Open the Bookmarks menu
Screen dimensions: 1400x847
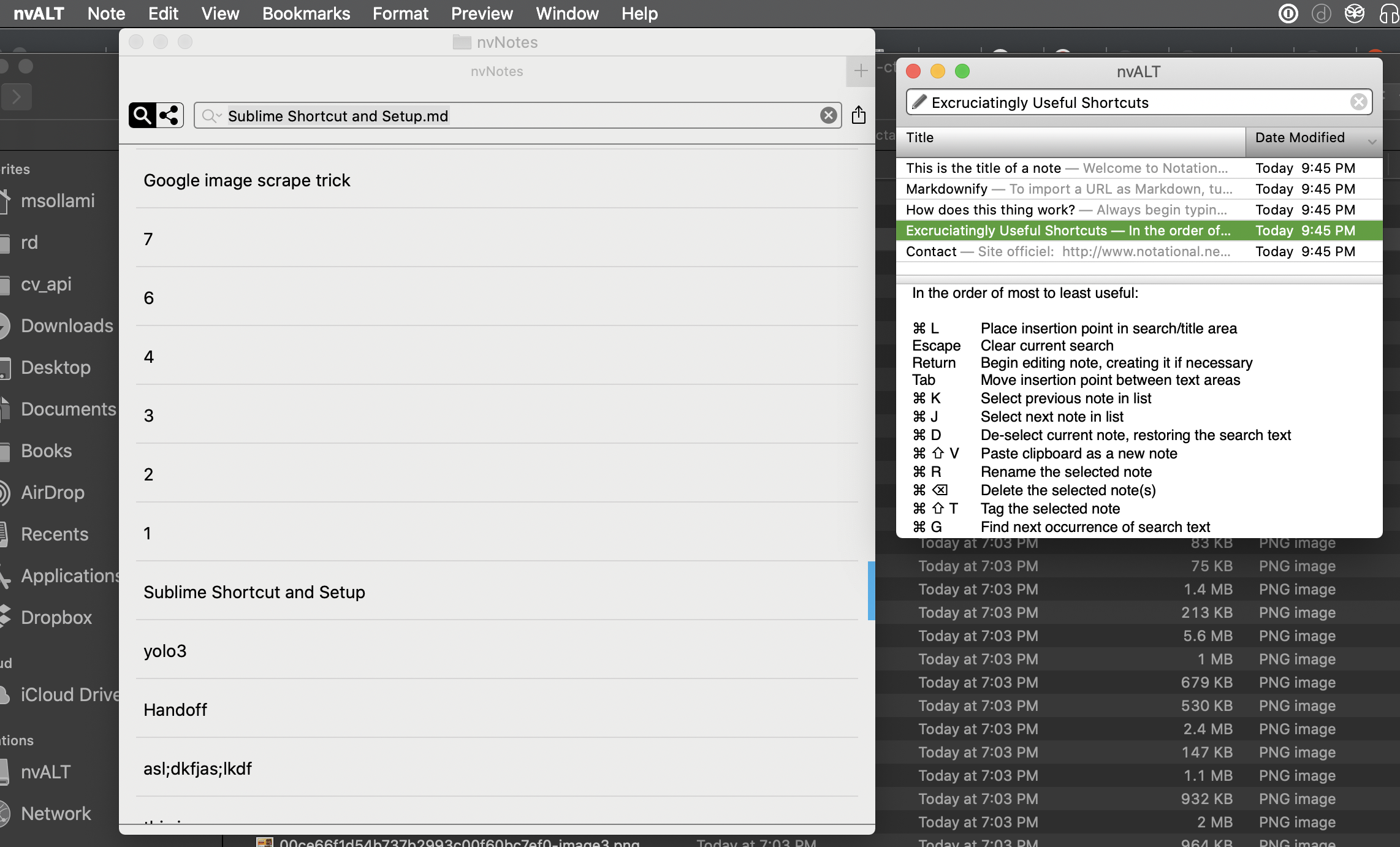pyautogui.click(x=306, y=13)
